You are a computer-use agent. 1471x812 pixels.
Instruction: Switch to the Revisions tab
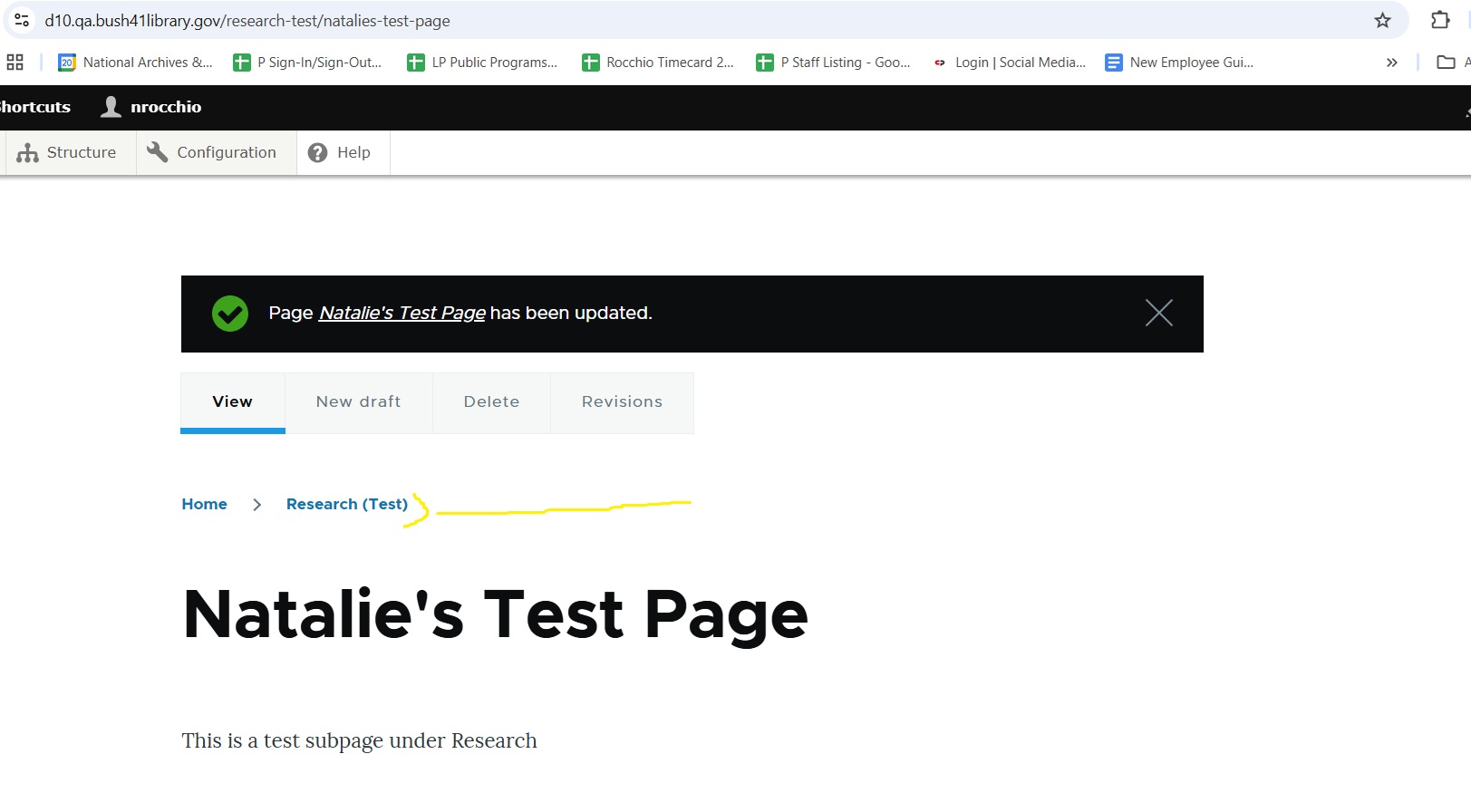tap(622, 402)
